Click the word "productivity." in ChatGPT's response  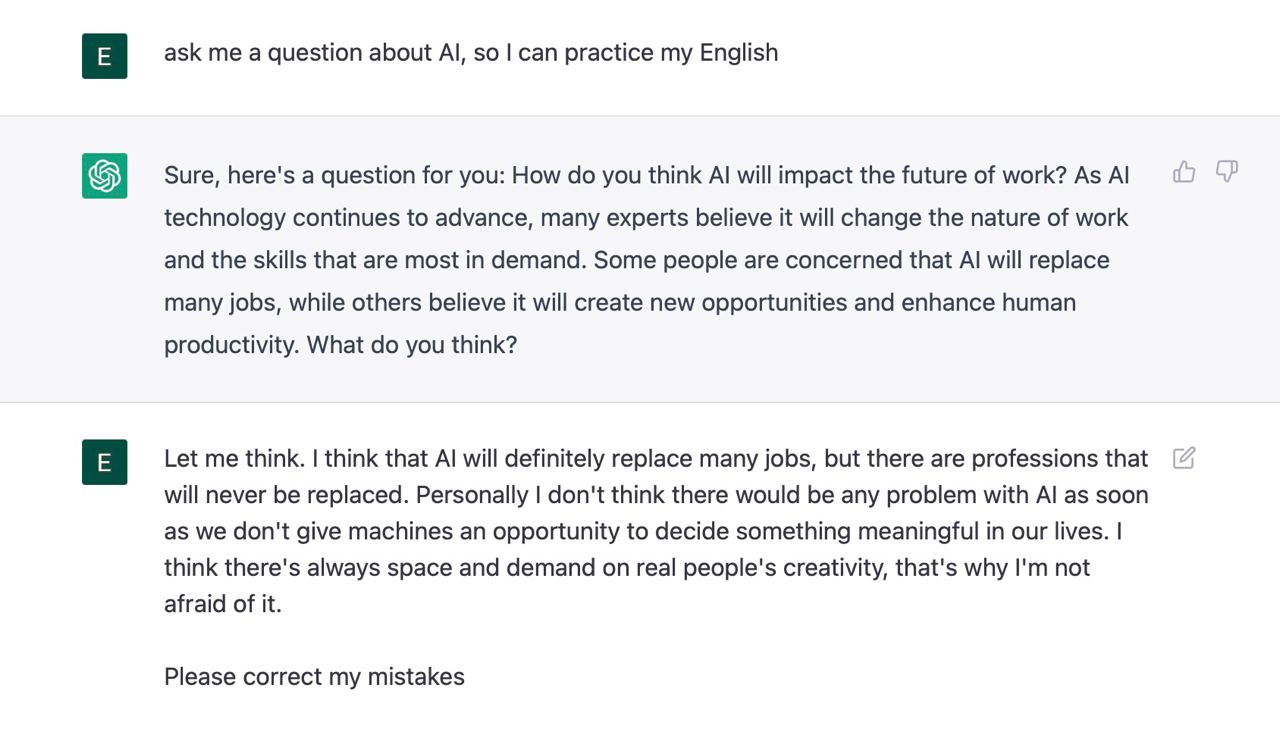[231, 345]
